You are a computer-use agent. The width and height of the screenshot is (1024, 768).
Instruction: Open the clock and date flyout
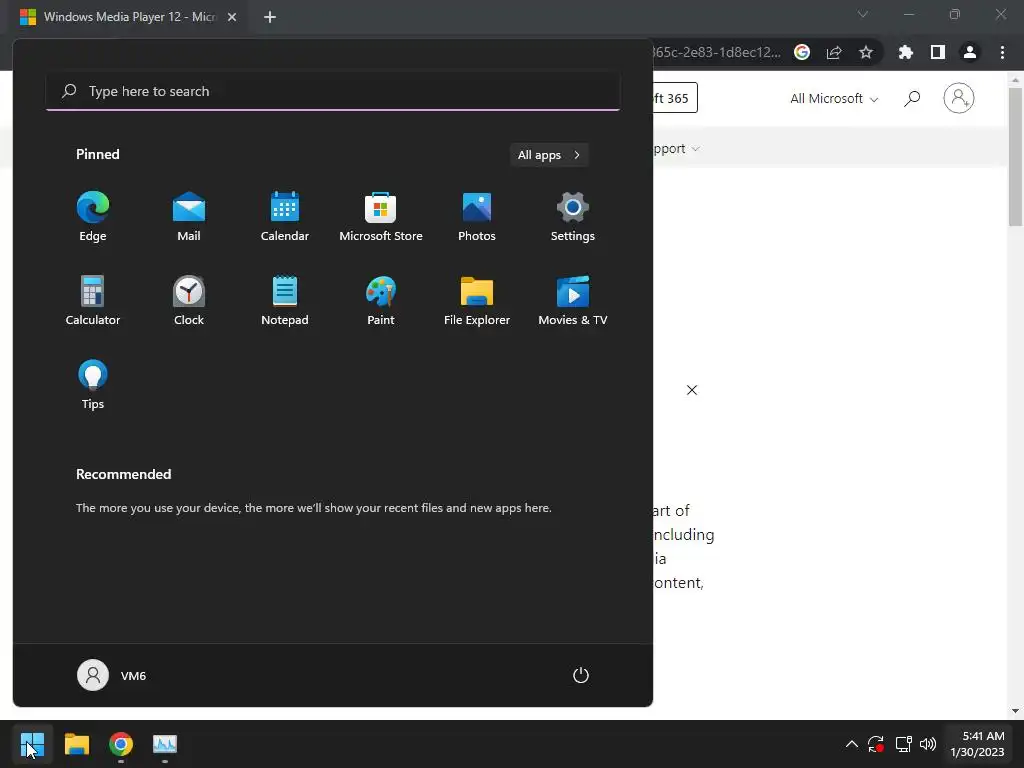tap(977, 744)
